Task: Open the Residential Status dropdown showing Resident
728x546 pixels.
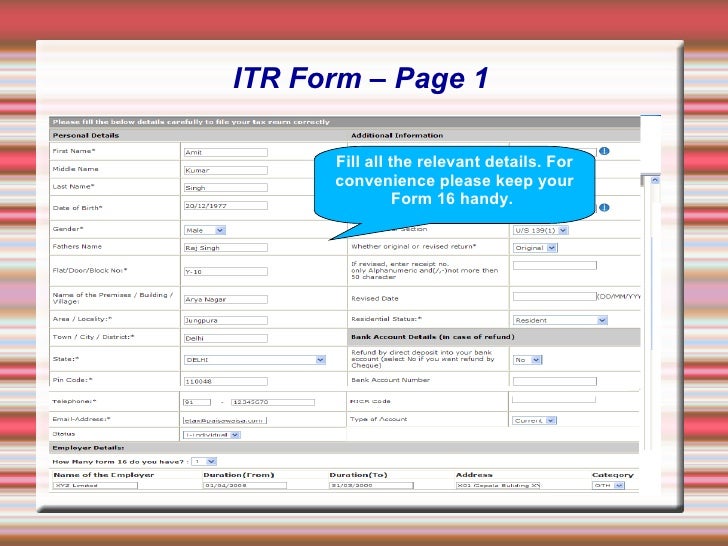Action: [560, 320]
